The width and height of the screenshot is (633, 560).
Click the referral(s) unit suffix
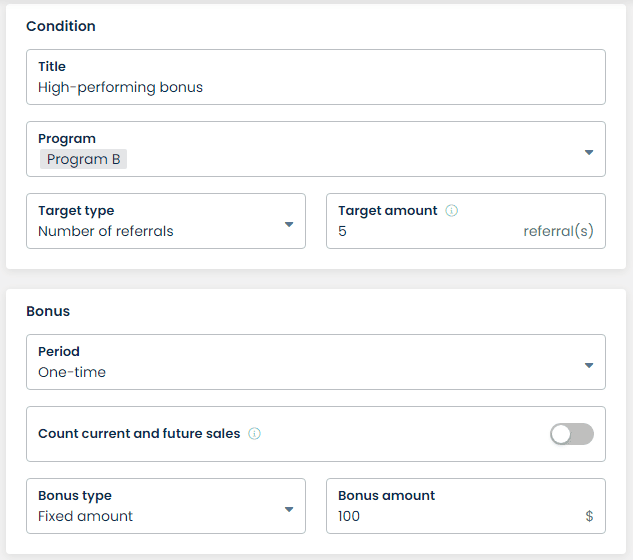pos(558,232)
